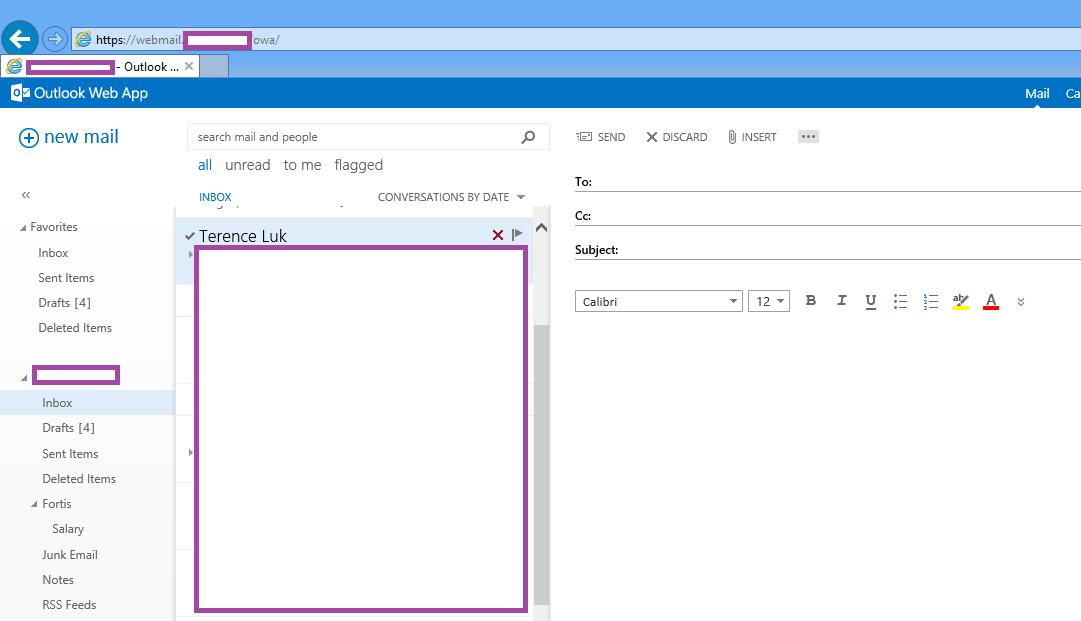Open Favorites Drafts [4] folder
Viewport: 1081px width, 621px height.
pos(64,303)
